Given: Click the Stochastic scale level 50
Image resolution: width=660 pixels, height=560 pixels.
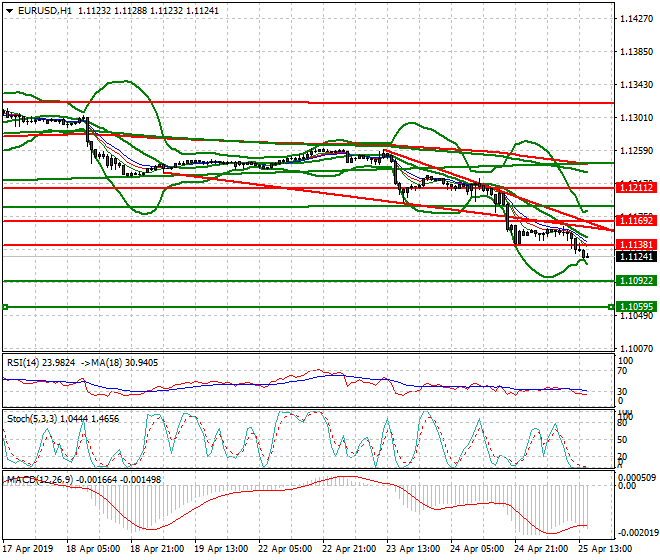Looking at the screenshot, I should tap(622, 440).
